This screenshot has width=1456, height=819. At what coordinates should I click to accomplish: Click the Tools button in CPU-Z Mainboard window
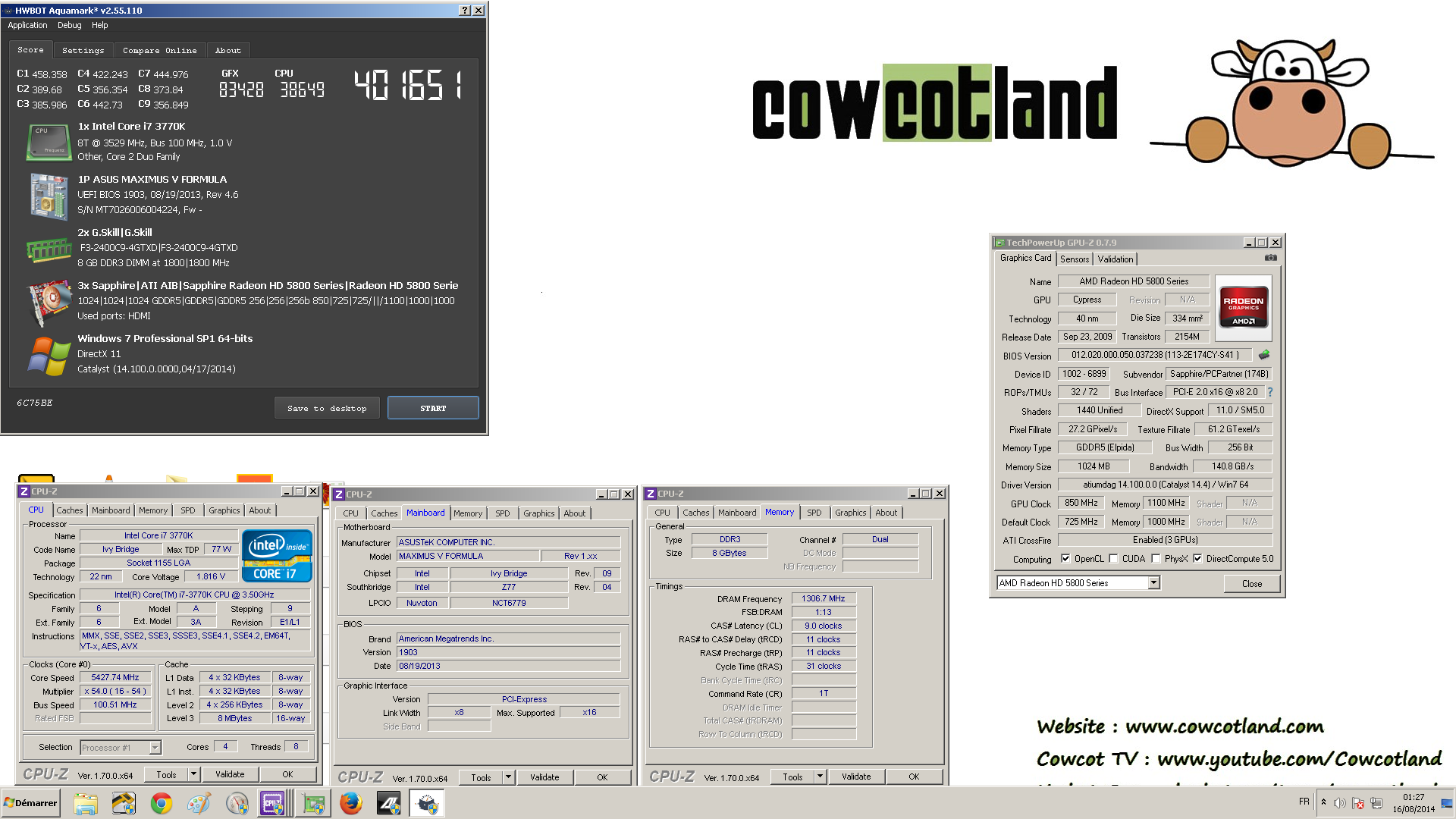pyautogui.click(x=481, y=777)
